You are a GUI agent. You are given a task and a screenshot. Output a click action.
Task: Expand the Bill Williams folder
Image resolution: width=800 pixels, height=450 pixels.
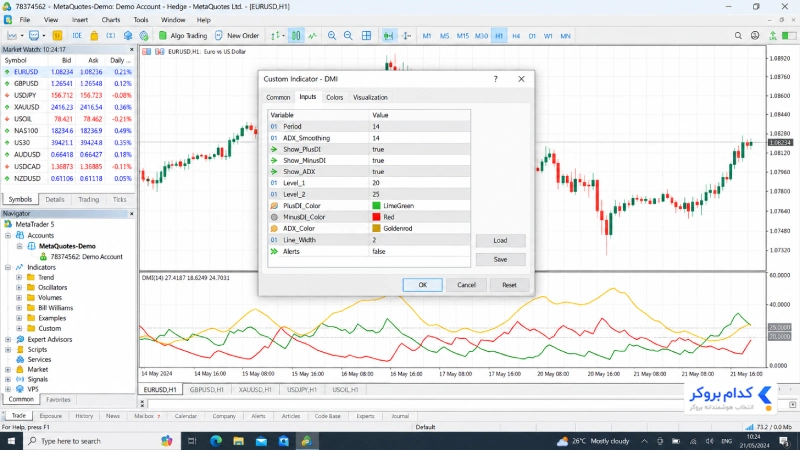19,308
